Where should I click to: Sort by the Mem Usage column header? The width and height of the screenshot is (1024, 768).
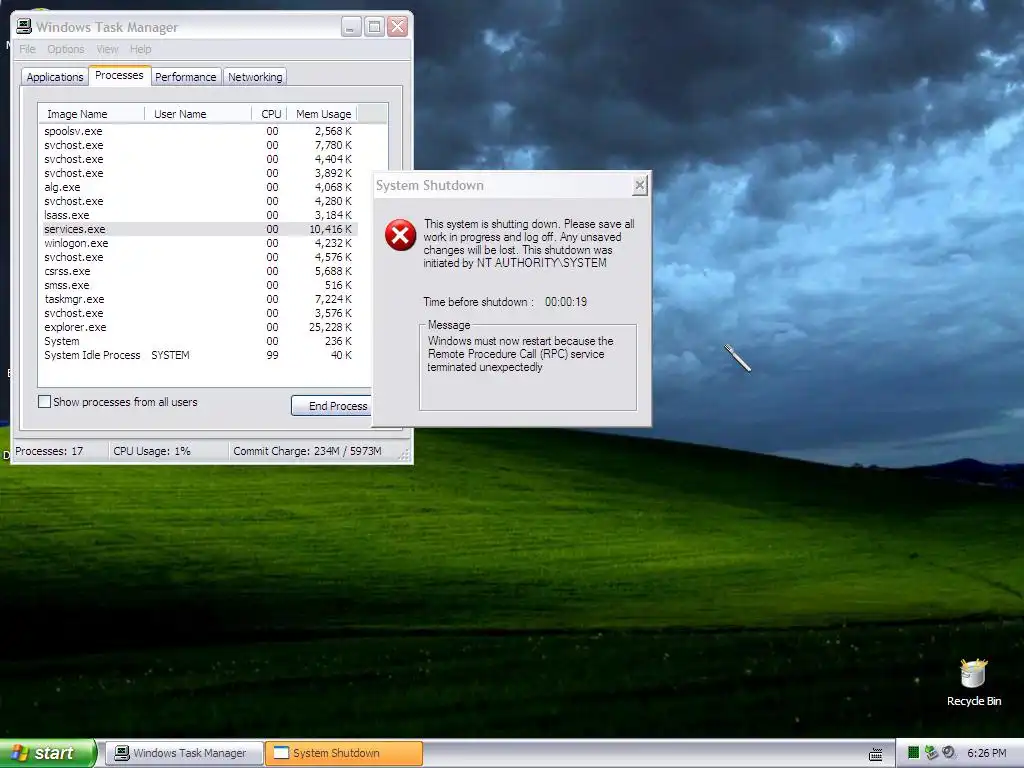(x=323, y=114)
